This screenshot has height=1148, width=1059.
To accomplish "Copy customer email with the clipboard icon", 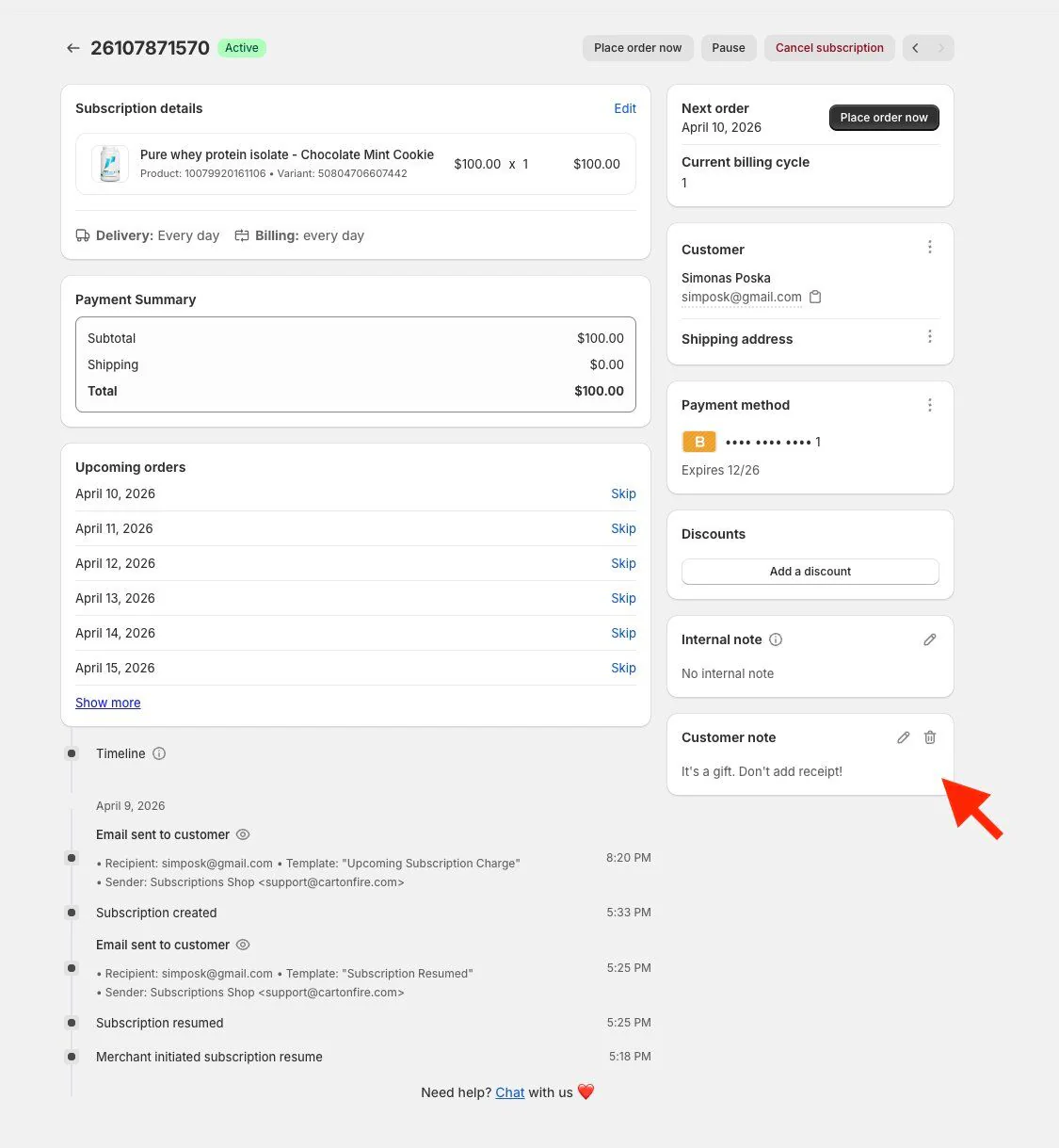I will point(815,297).
